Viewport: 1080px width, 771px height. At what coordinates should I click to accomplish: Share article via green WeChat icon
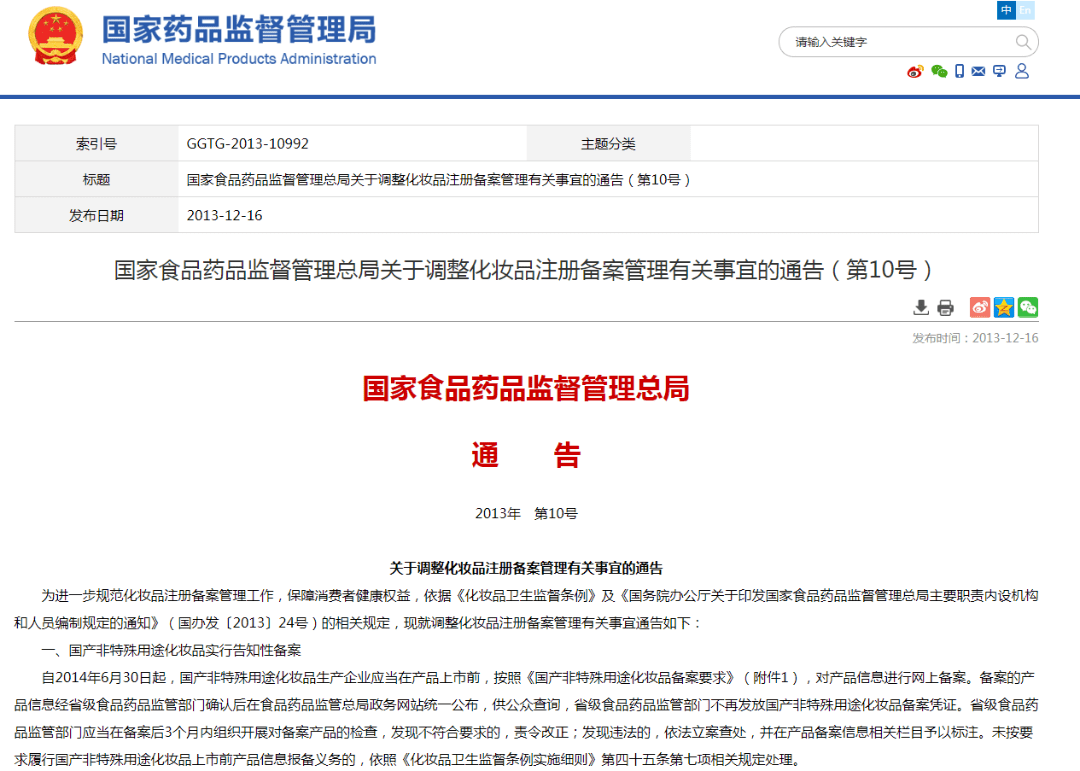1028,308
